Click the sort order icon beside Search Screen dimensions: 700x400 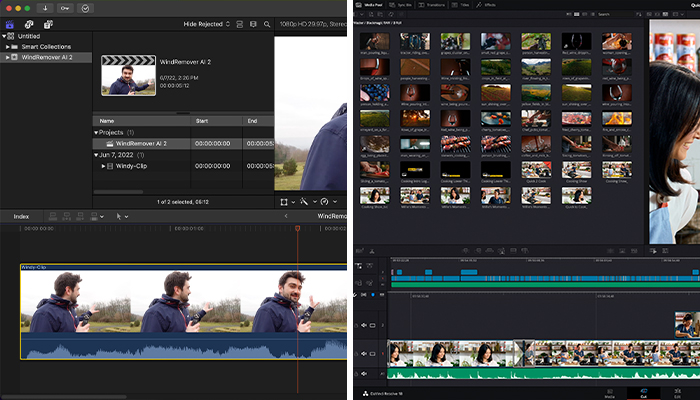639,14
